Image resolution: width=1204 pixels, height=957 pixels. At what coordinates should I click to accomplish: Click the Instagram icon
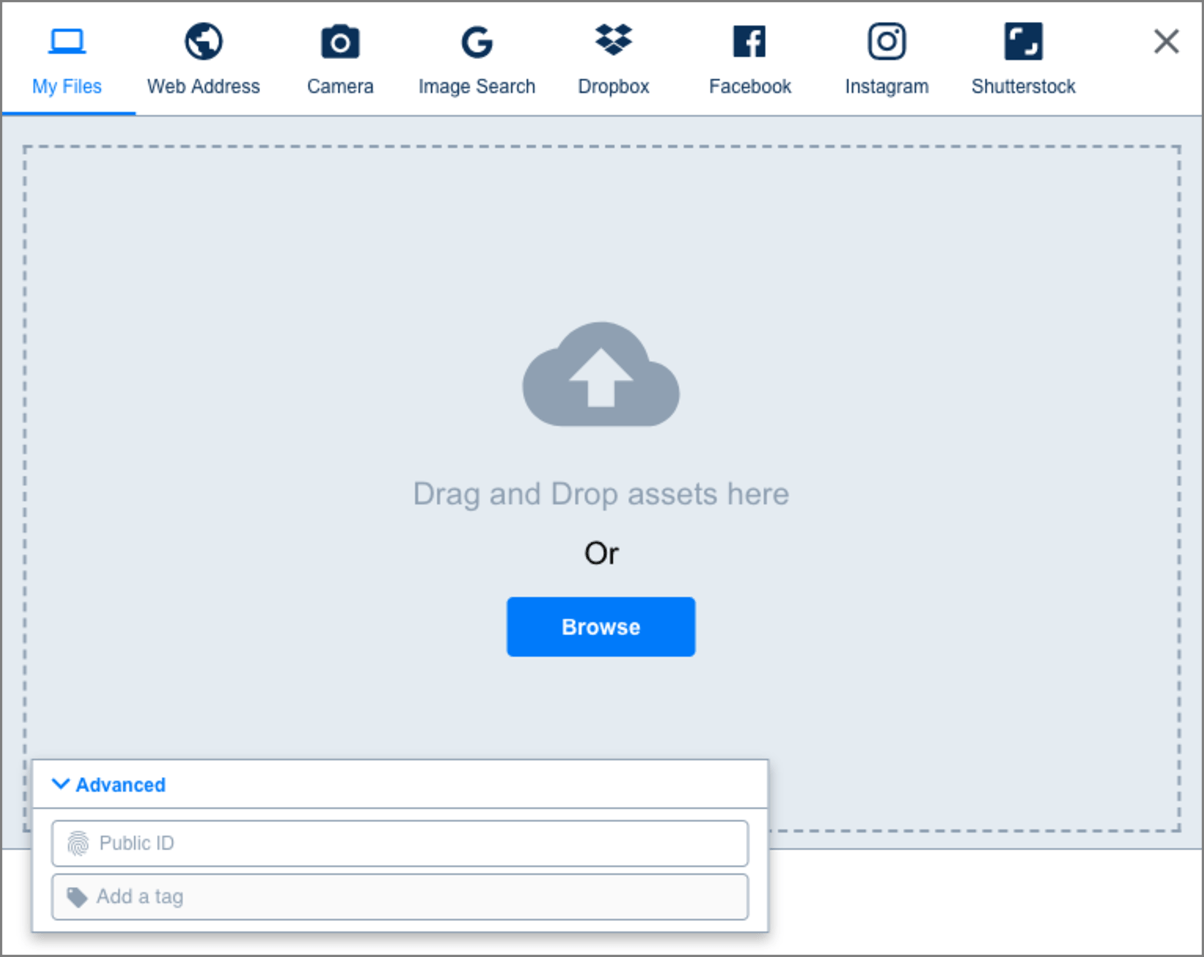(886, 41)
